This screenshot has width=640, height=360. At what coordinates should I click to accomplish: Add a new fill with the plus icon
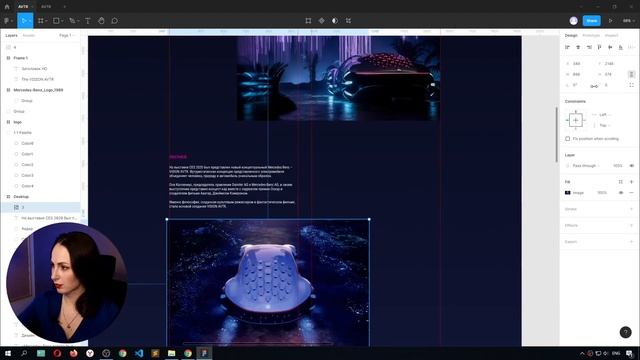click(631, 182)
